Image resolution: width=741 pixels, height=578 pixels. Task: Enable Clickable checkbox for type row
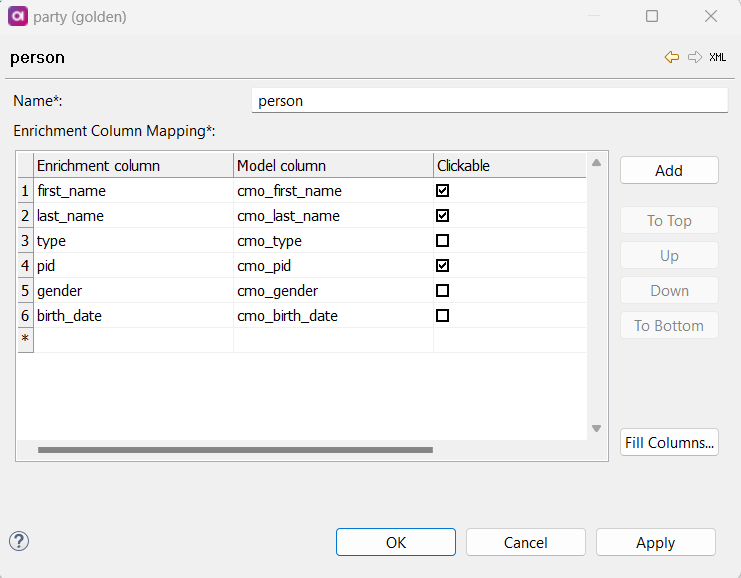[x=443, y=240]
